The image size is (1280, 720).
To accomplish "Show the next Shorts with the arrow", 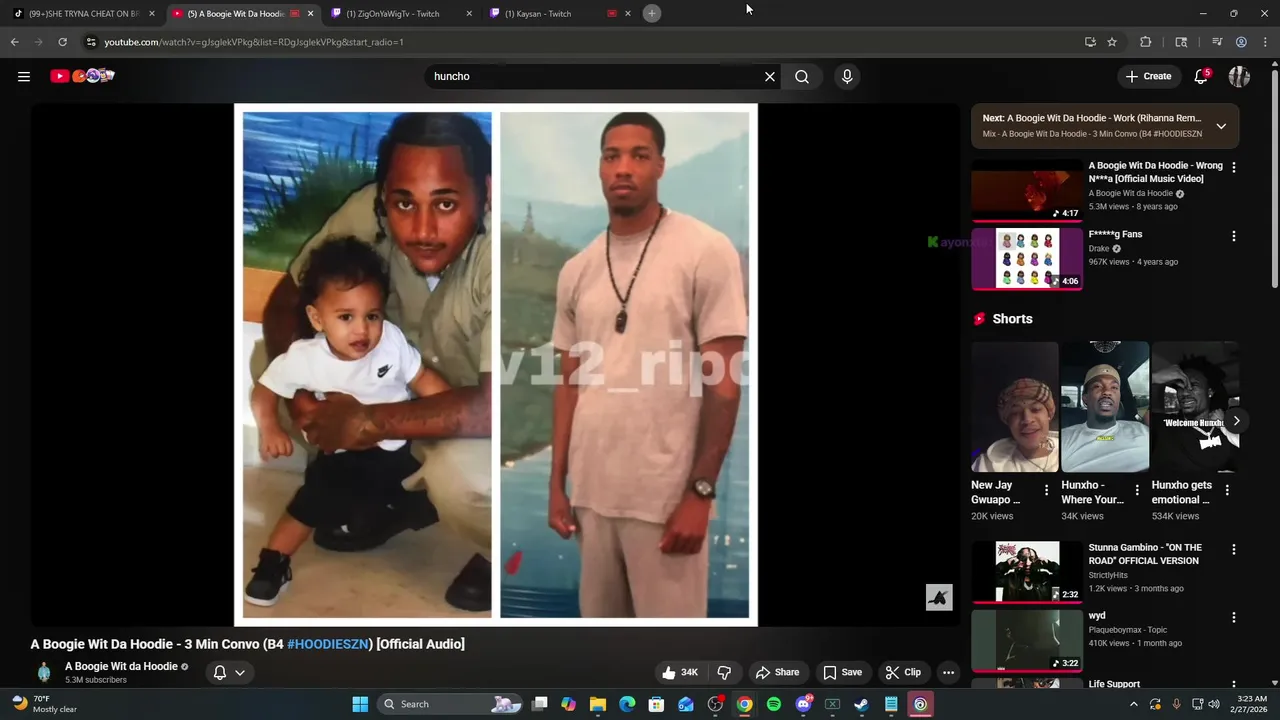I will point(1236,421).
